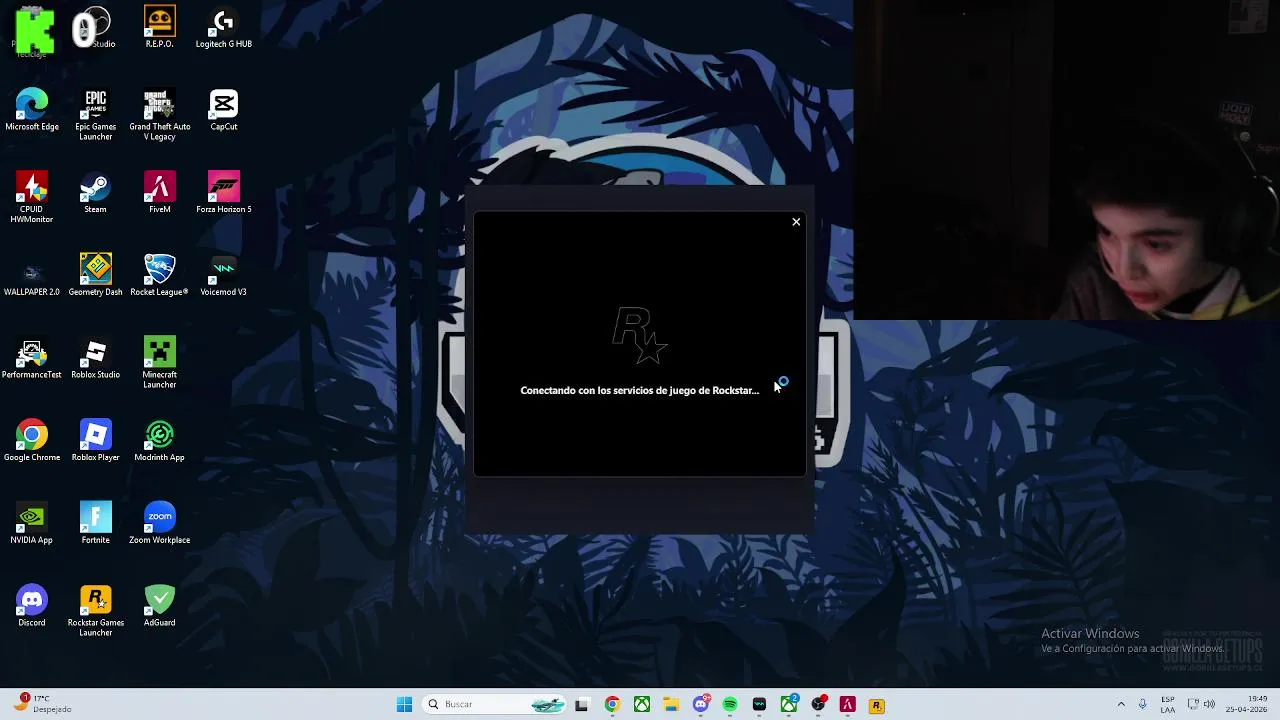Image resolution: width=1280 pixels, height=720 pixels.
Task: Select the PerformanceTest desktop icon
Action: [x=32, y=359]
